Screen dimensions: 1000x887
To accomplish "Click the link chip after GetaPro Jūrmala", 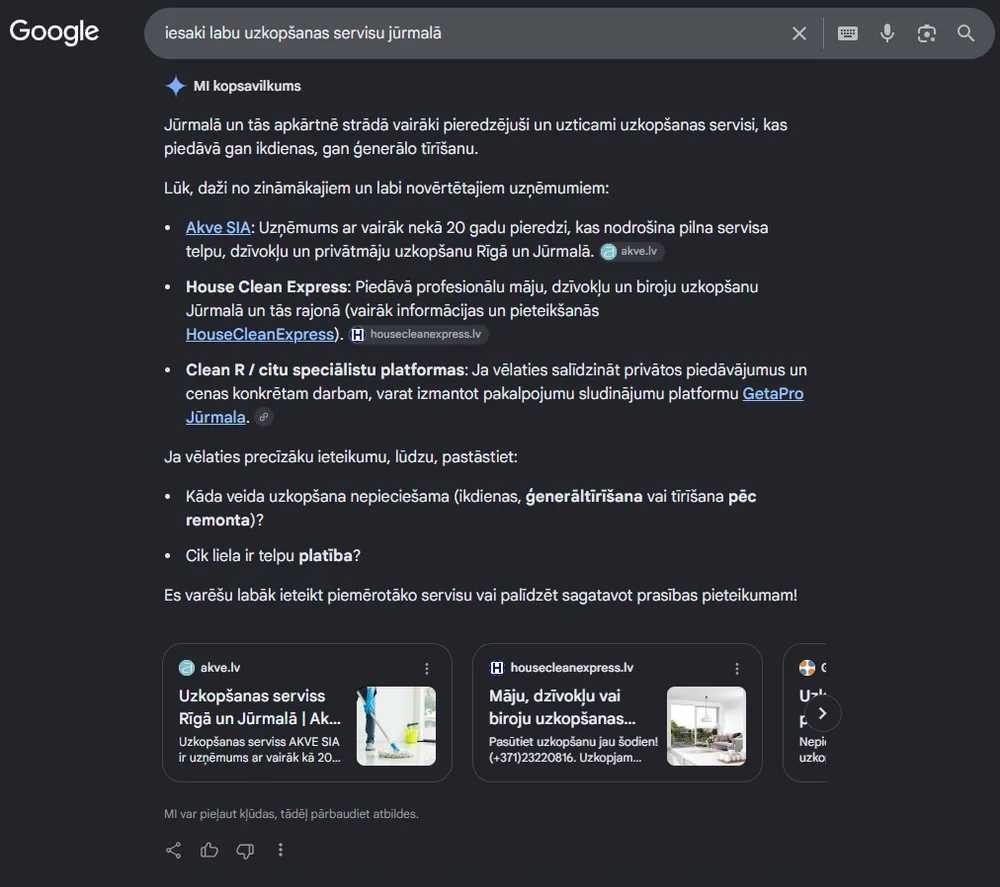I will (x=263, y=417).
